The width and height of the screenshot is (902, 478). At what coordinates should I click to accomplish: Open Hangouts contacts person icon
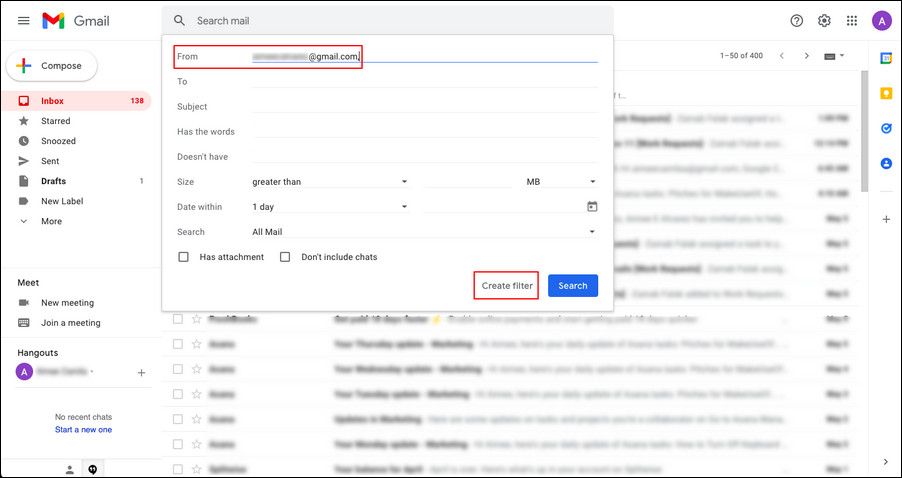[x=70, y=470]
